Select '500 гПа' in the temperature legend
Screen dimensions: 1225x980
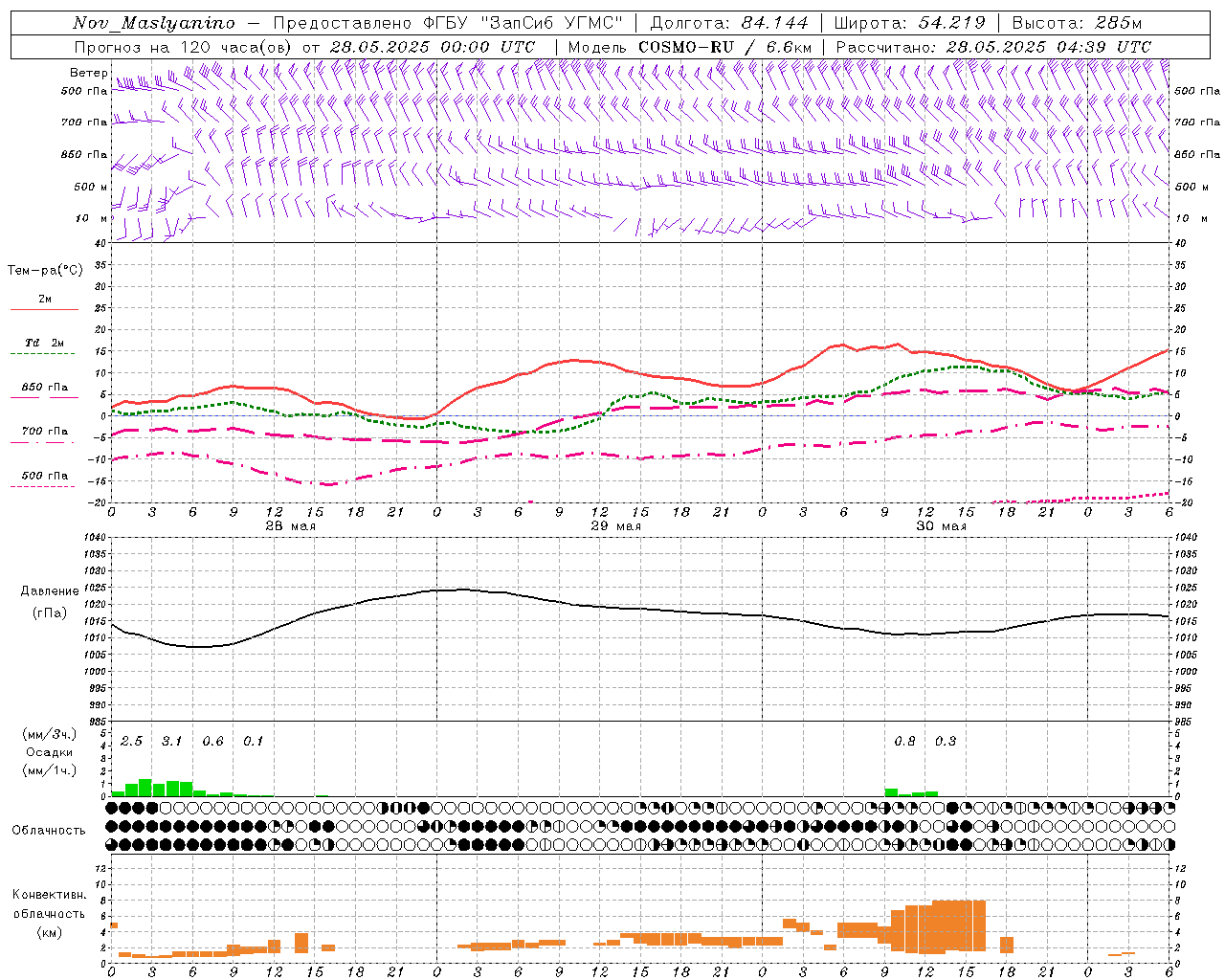pos(45,476)
